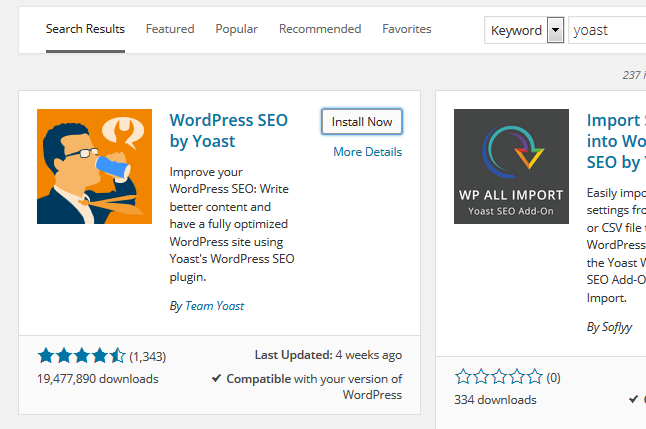The image size is (646, 429).
Task: Click the WP All Import plugin thumbnail
Action: (511, 166)
